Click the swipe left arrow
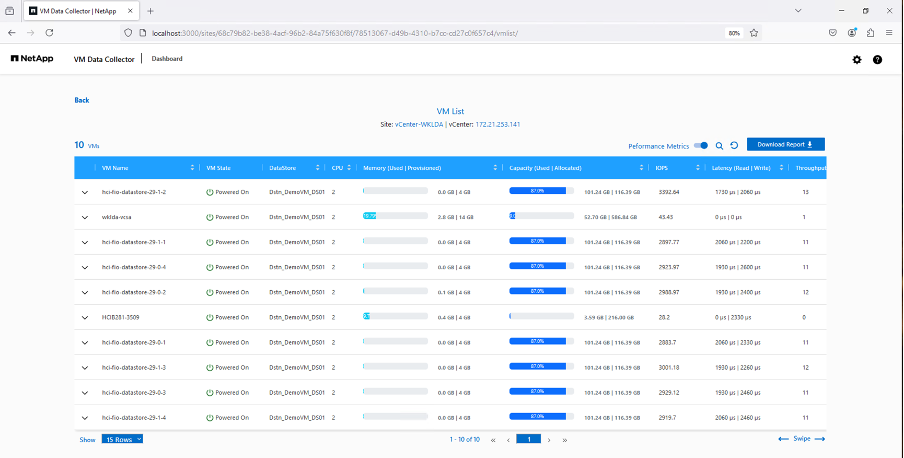Screen dimensions: 904x458 tap(783, 439)
